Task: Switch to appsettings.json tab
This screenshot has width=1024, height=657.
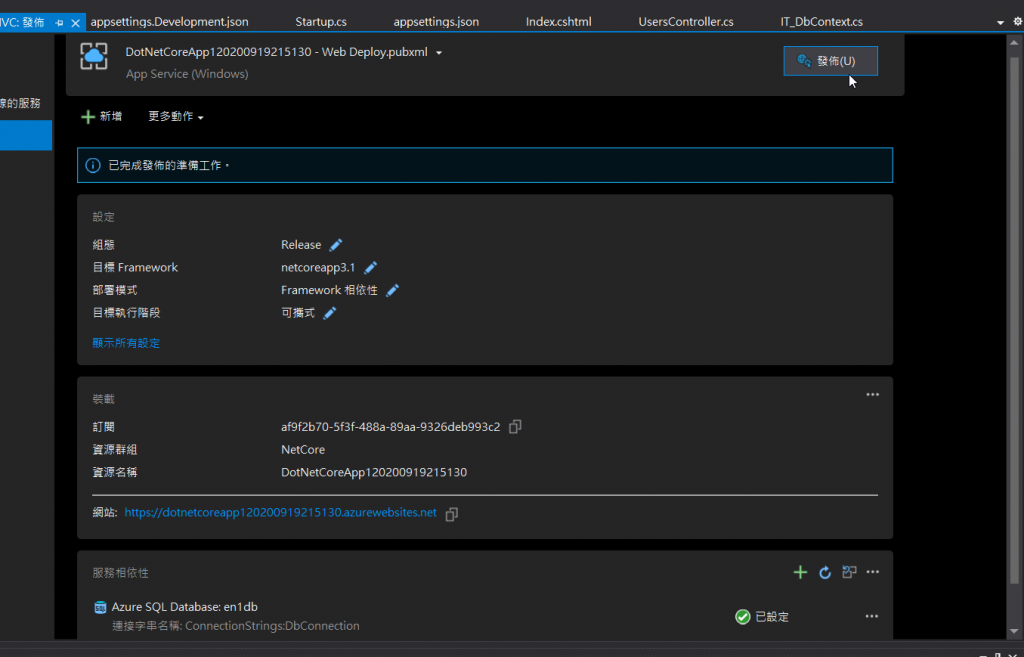Action: (x=436, y=22)
